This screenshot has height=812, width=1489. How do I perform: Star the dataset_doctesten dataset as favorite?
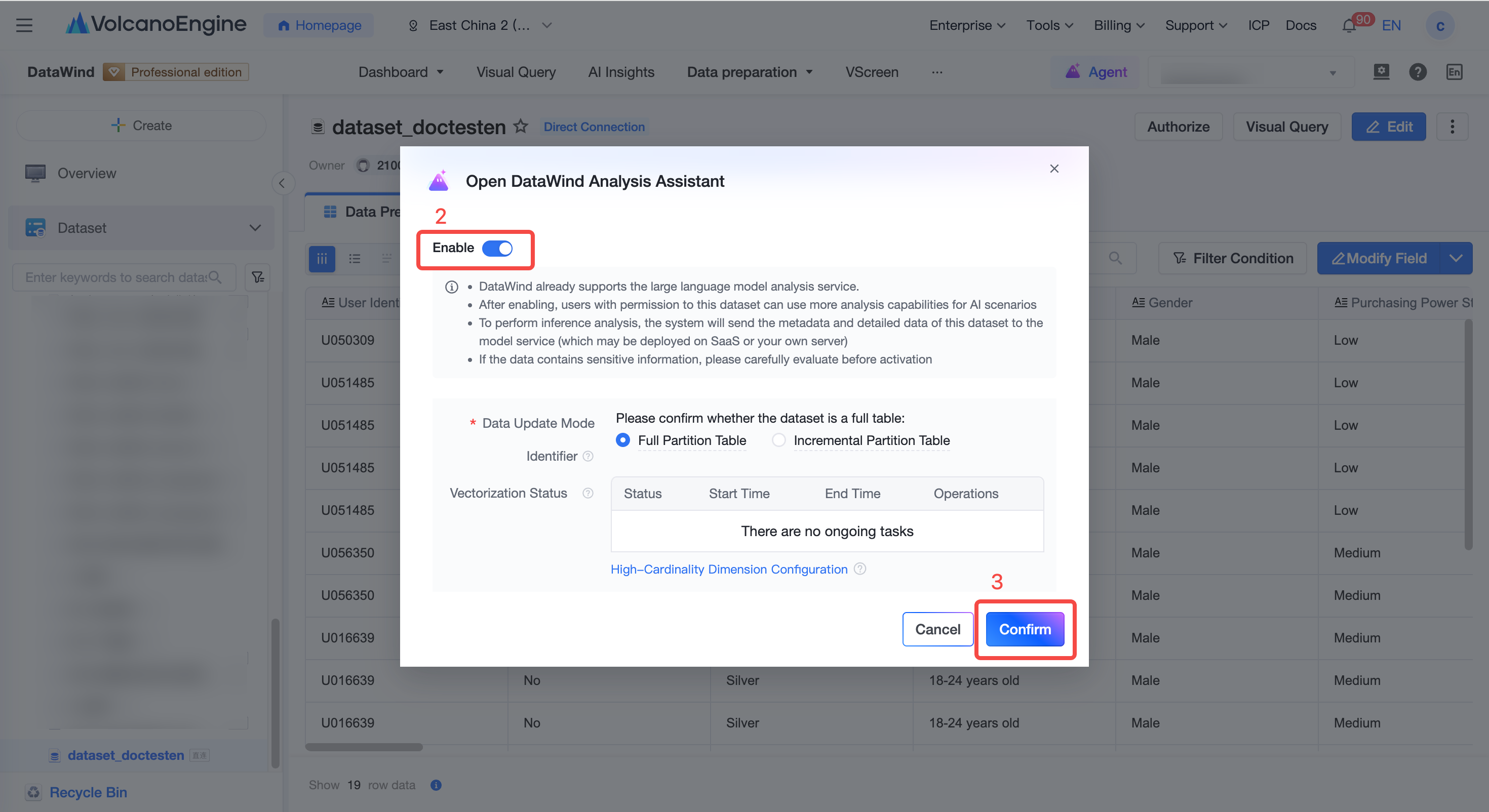521,126
